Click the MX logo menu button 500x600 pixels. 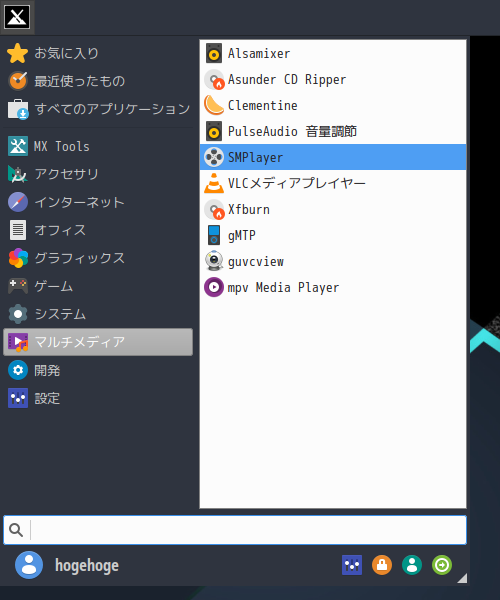(17, 17)
